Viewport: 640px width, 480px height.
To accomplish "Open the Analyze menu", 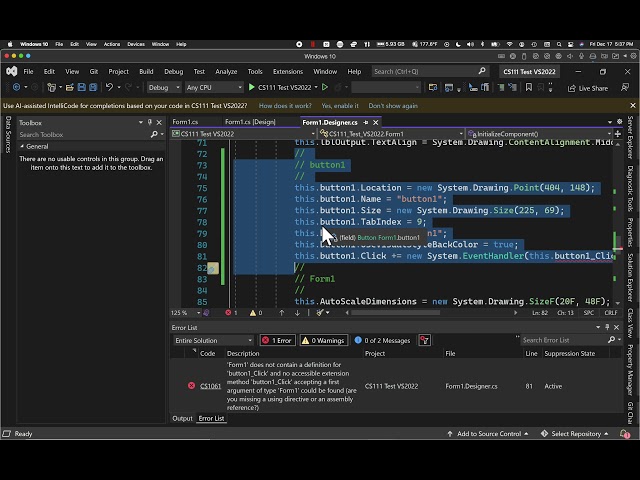I will tap(226, 71).
